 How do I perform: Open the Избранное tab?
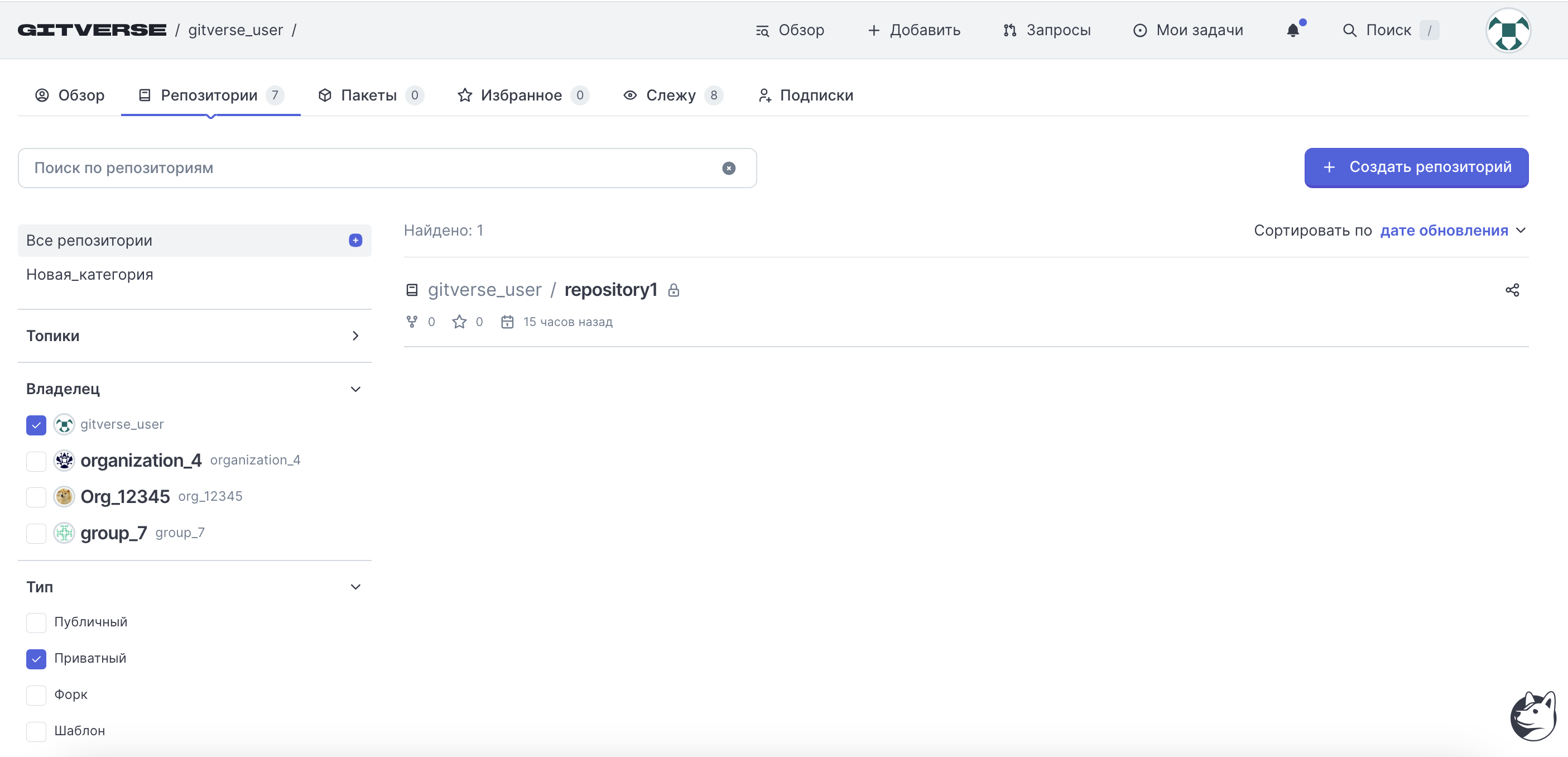[x=523, y=95]
